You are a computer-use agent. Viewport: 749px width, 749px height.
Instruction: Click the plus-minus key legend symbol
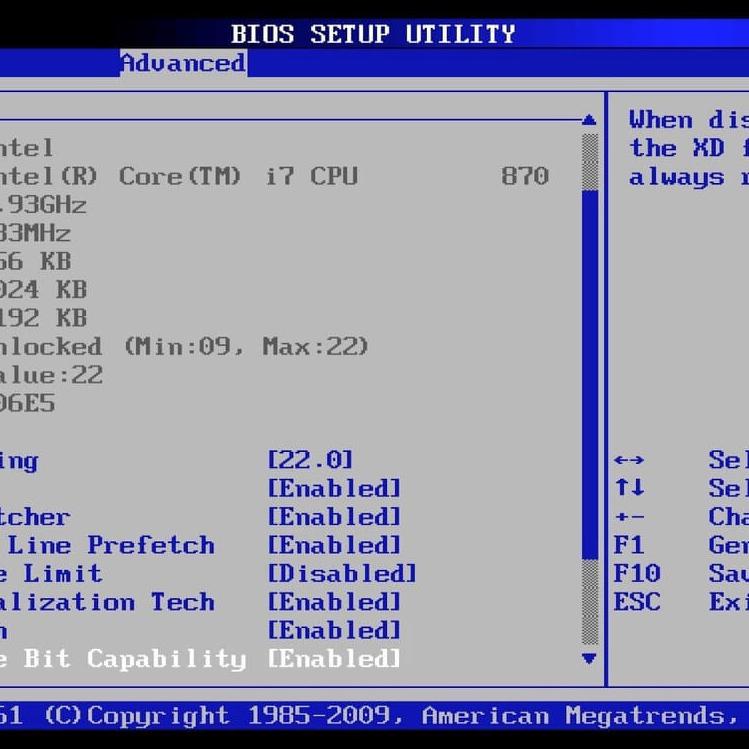[x=629, y=517]
